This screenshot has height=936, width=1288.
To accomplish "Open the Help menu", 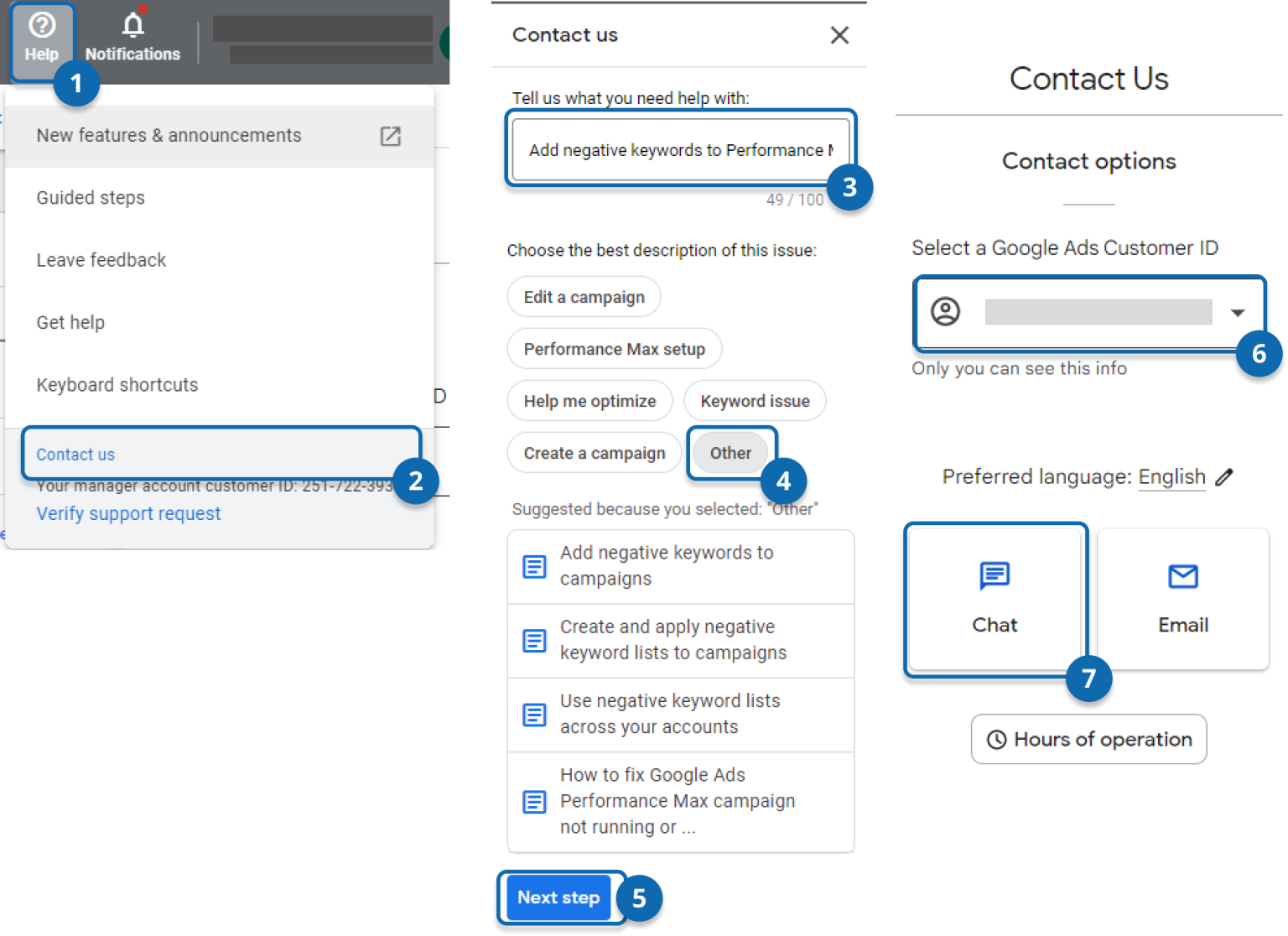I will tap(41, 38).
